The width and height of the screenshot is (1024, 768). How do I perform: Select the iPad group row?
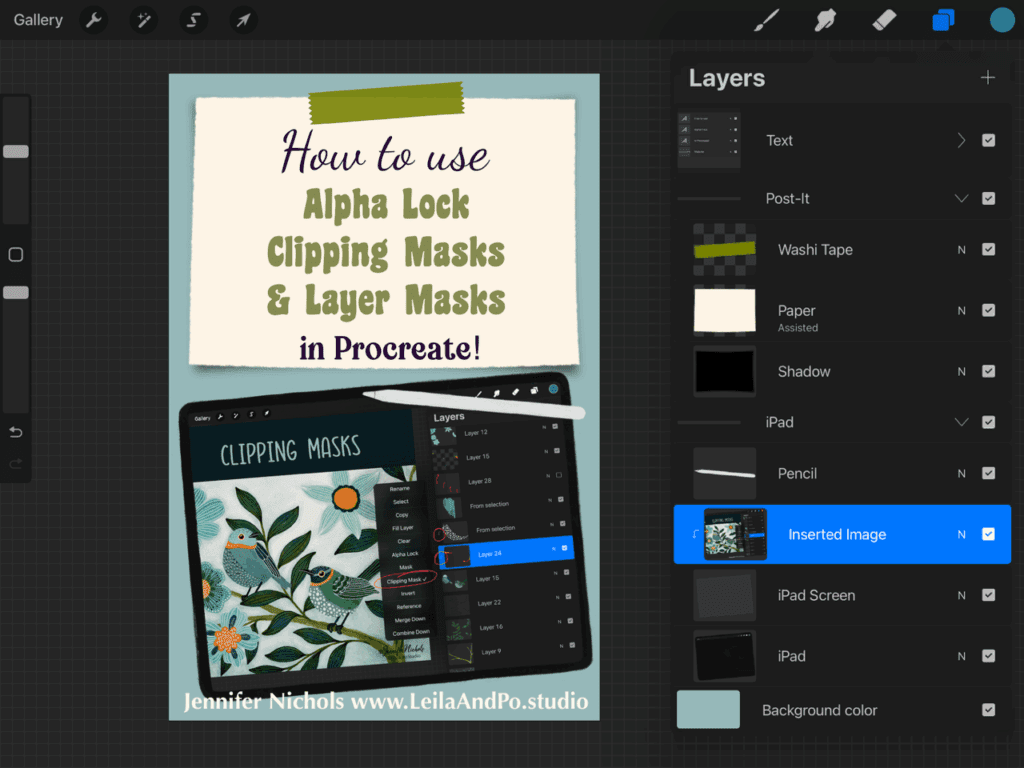coord(842,423)
